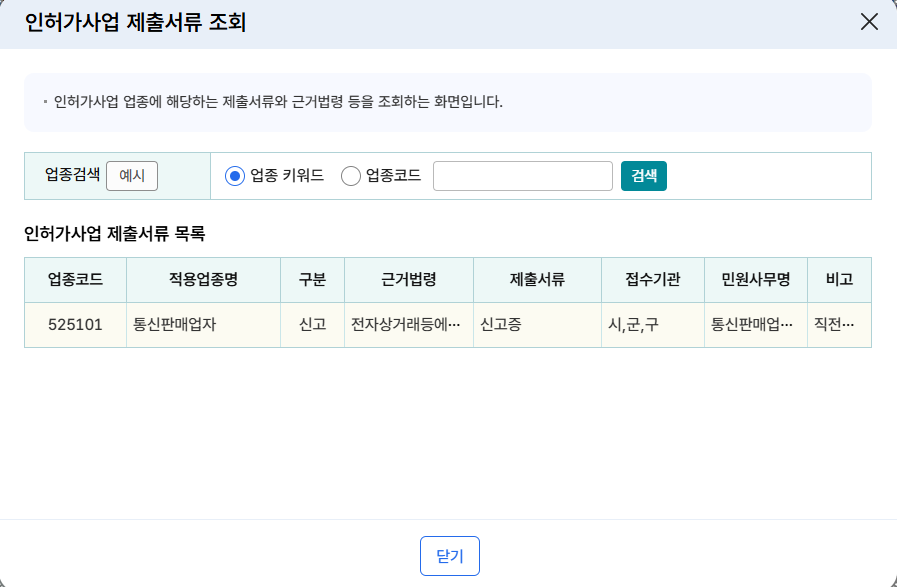Select the 525101 code cell

tap(75, 324)
